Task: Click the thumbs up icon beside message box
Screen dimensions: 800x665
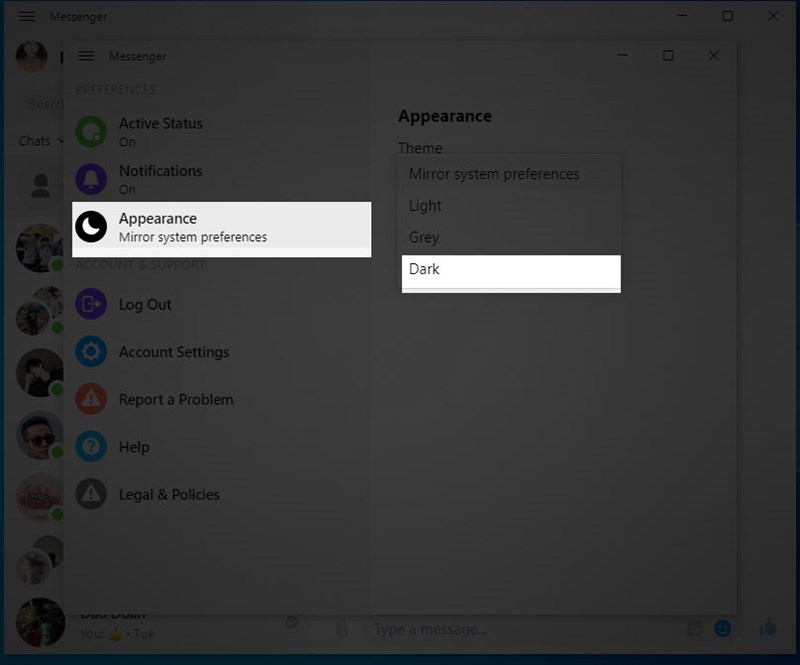Action: point(767,629)
